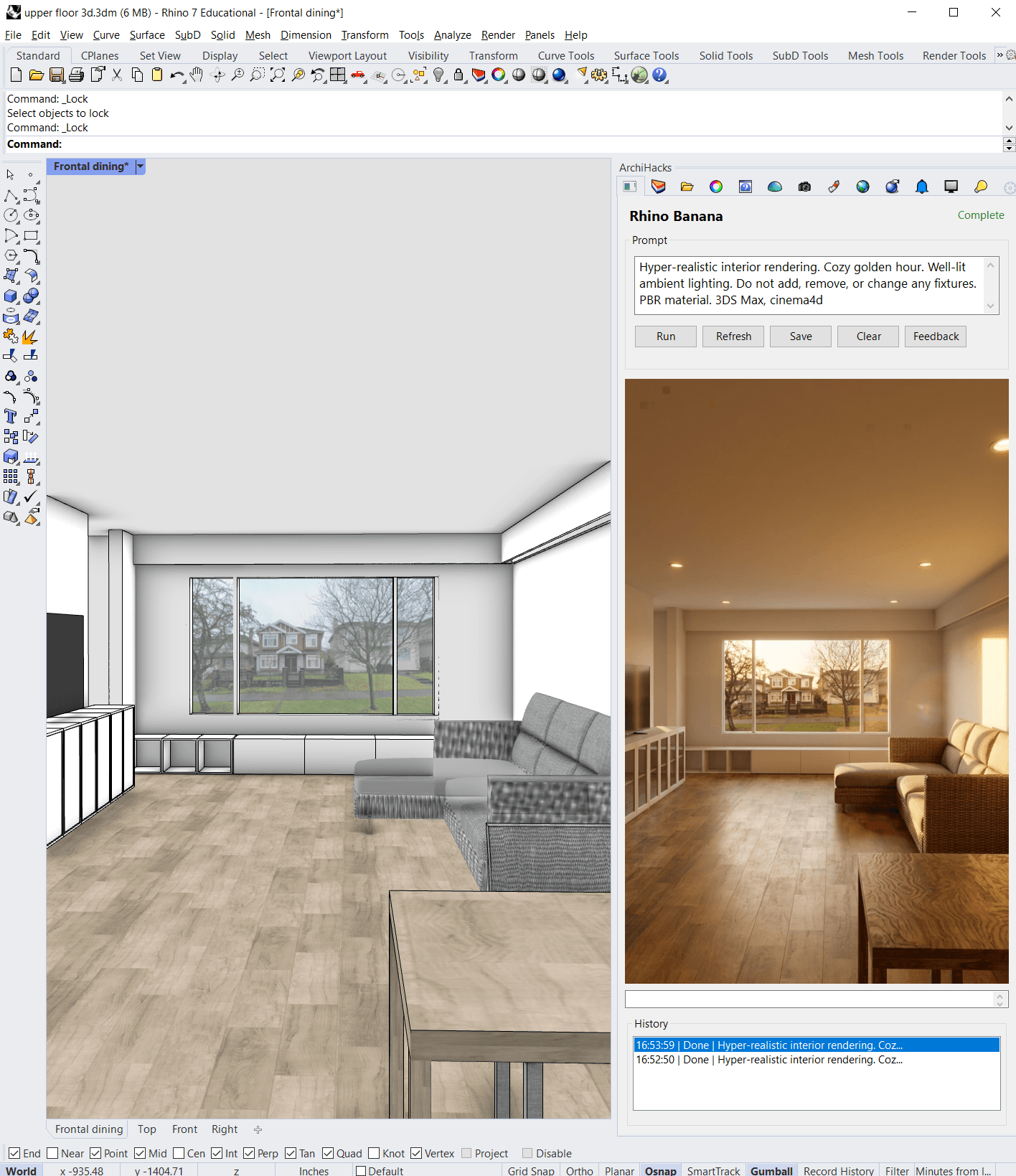
Task: Expand the toolbar tabs overflow chevron
Action: click(x=999, y=55)
